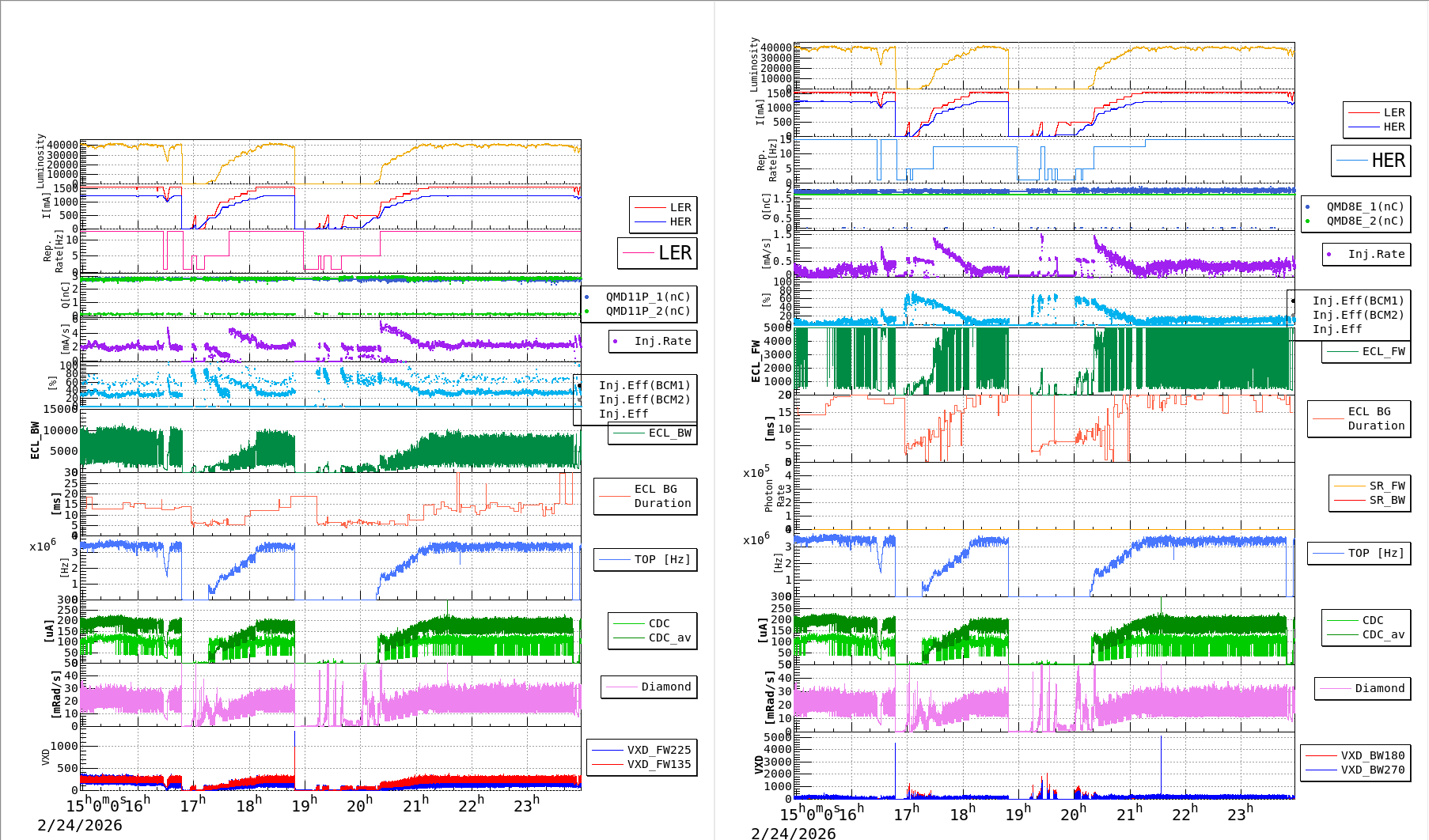This screenshot has height=840, width=1429.
Task: Click the 2/24/2026 date label under left plot
Action: [80, 825]
